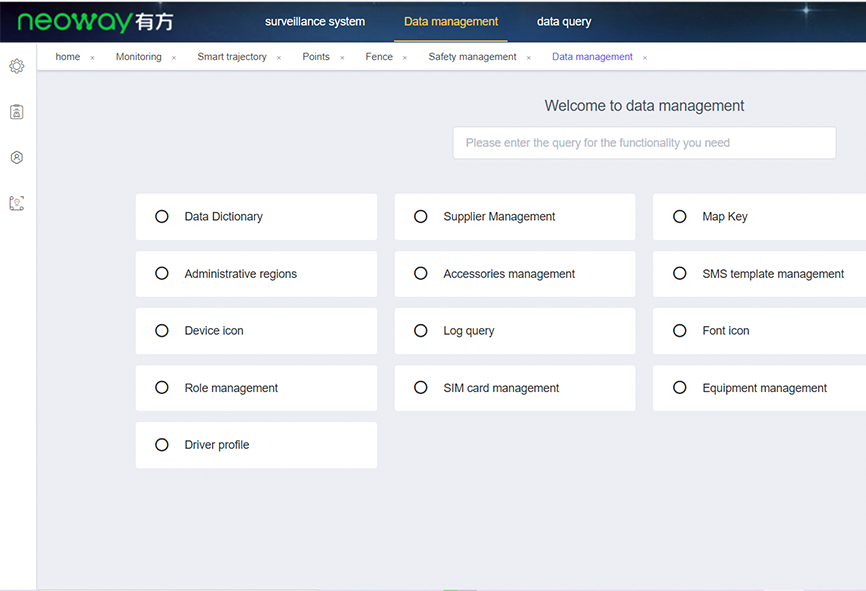Open the Log query card

pyautogui.click(x=514, y=331)
